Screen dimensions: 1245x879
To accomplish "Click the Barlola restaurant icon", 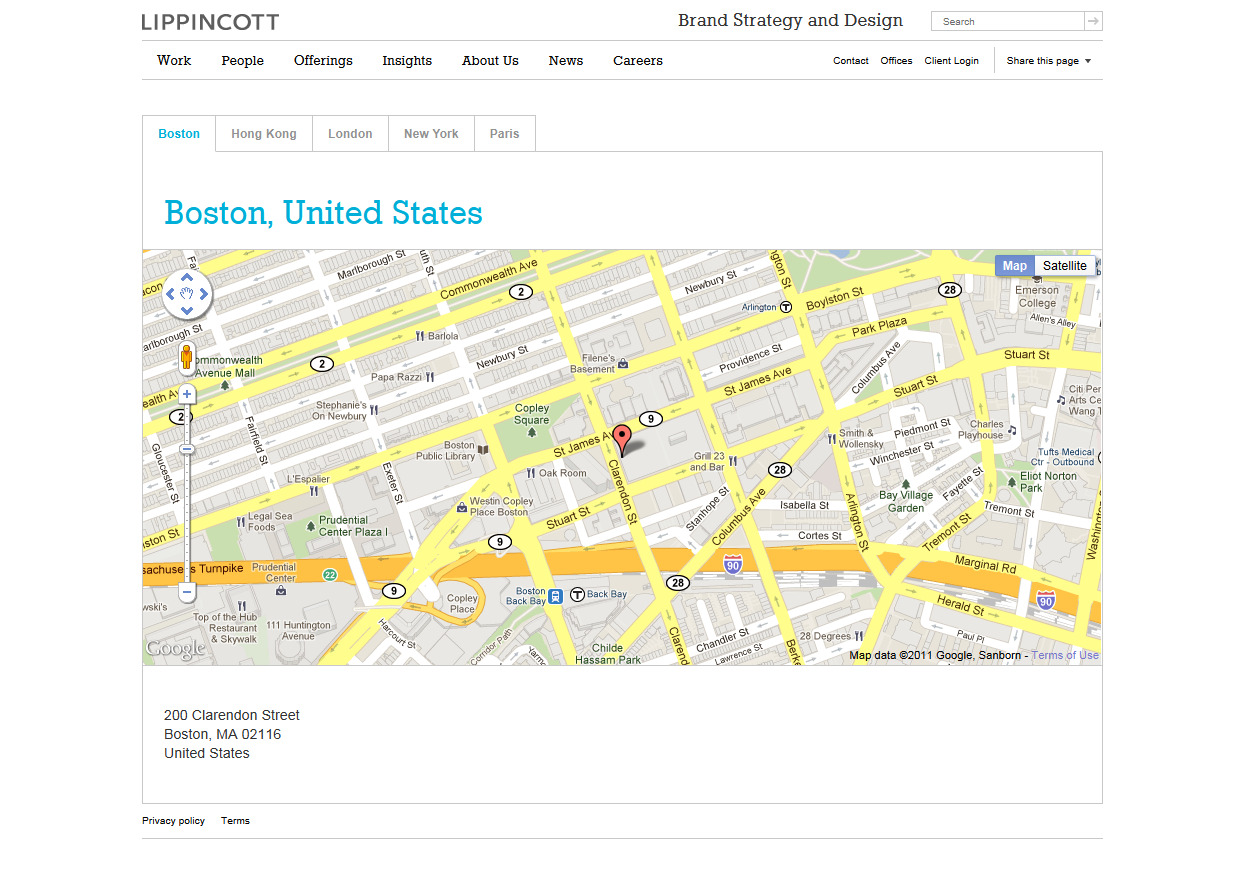I will (420, 336).
